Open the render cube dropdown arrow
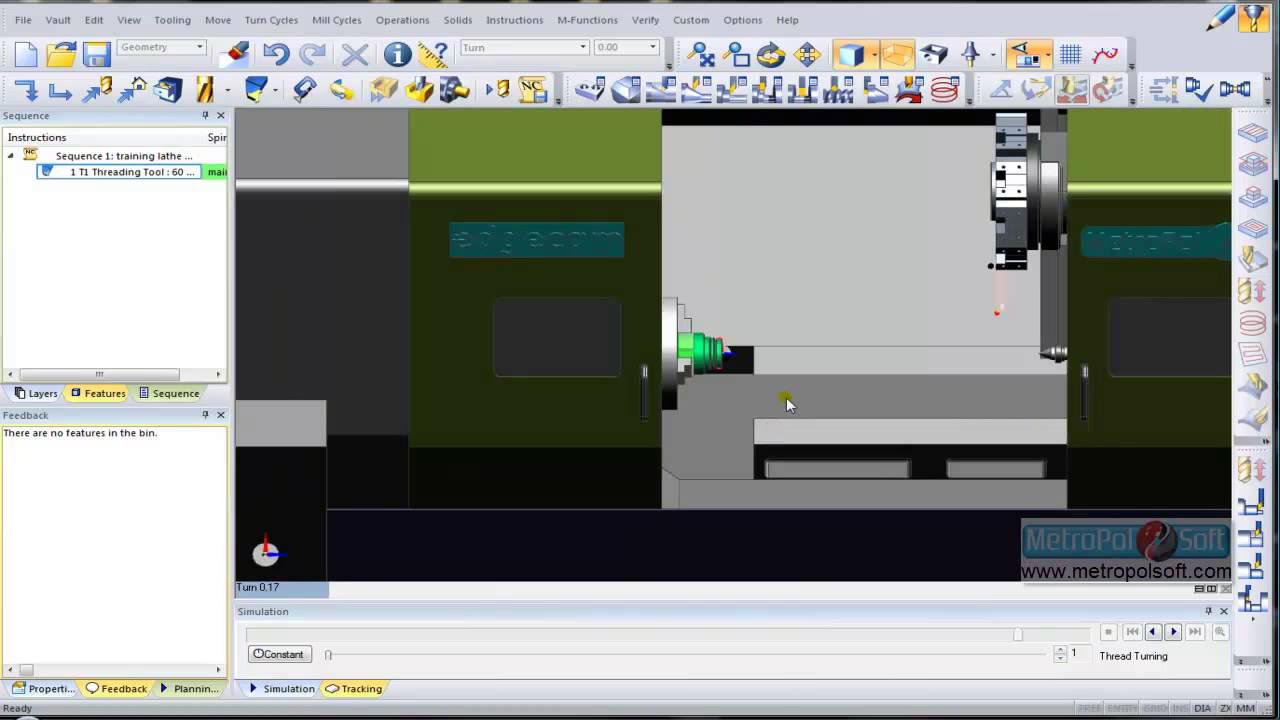 (x=873, y=54)
